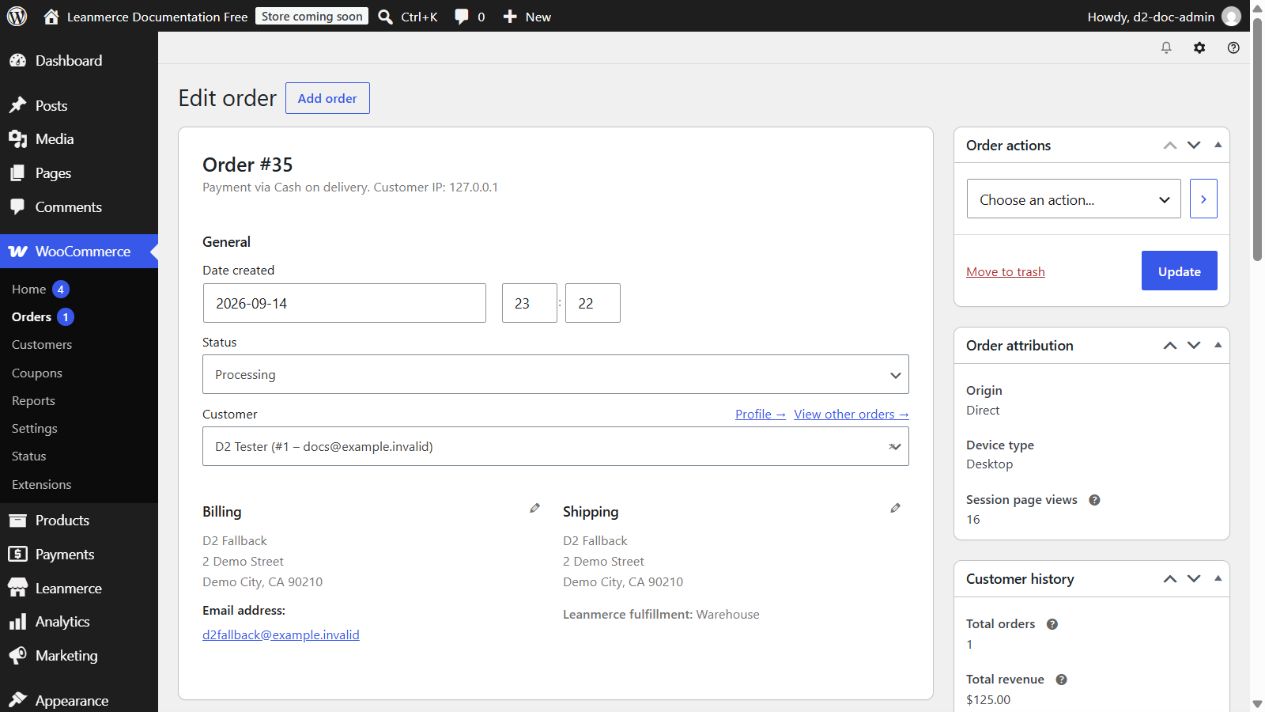The width and height of the screenshot is (1265, 712).
Task: Open Customers submenu item
Action: [x=42, y=344]
